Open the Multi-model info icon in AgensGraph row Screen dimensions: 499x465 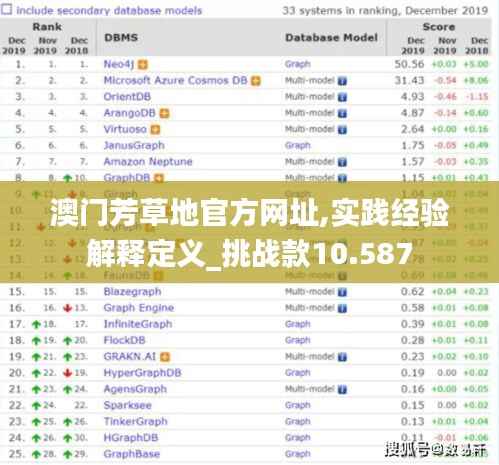tap(342, 389)
